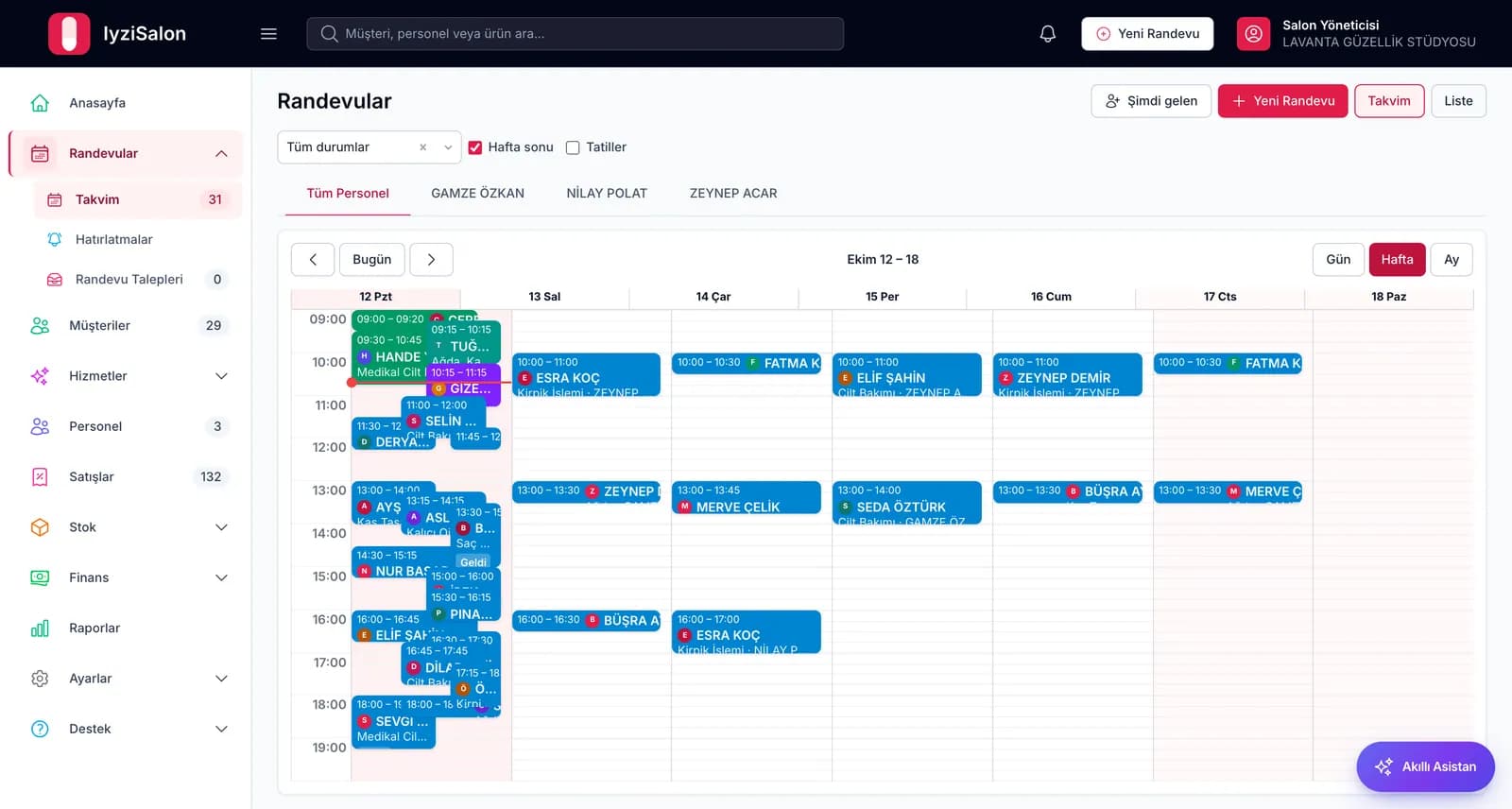This screenshot has width=1512, height=809.
Task: Expand the Hizmetler submenu chevron
Action: [x=221, y=376]
